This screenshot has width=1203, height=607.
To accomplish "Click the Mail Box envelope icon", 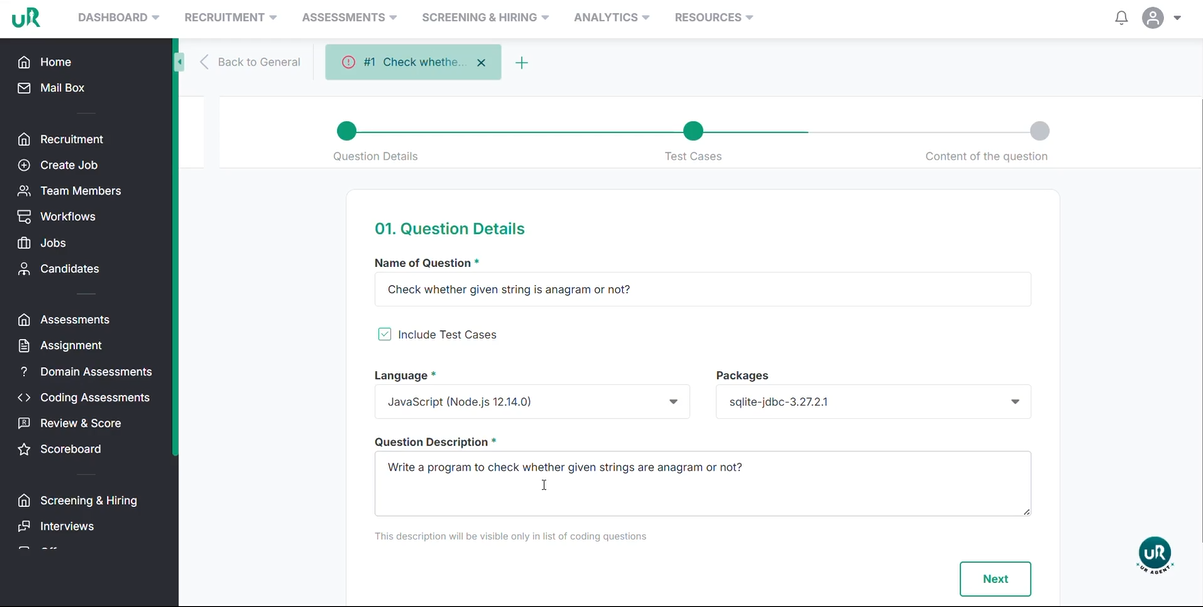I will (24, 88).
